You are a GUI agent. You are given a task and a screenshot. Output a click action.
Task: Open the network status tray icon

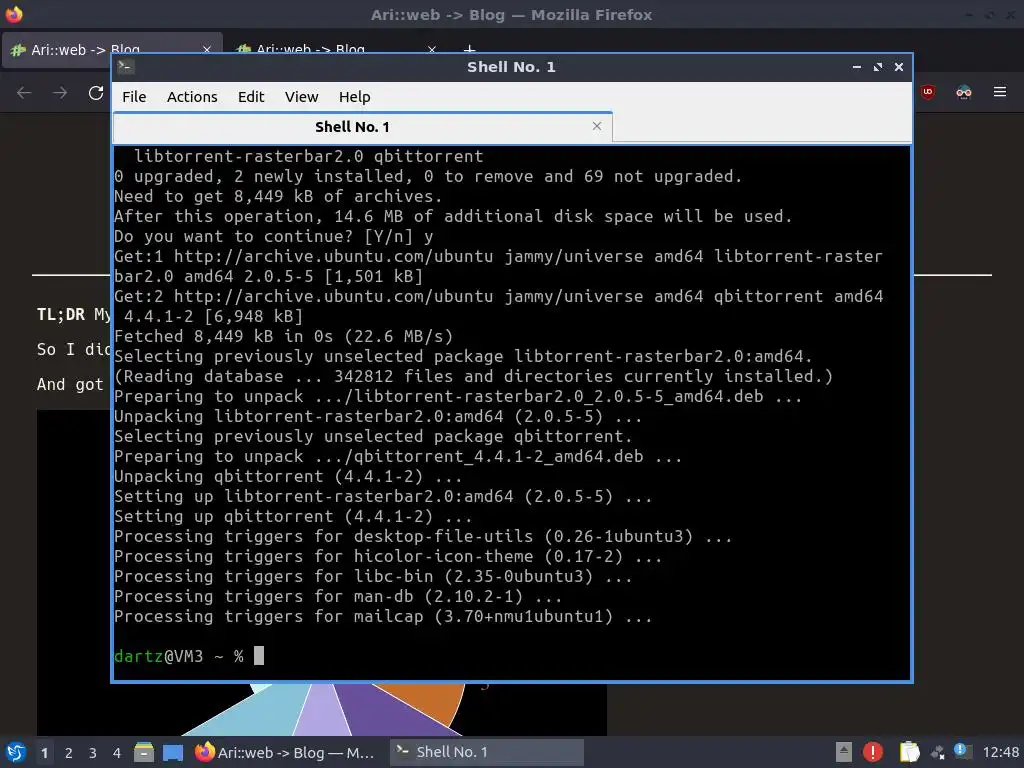963,752
